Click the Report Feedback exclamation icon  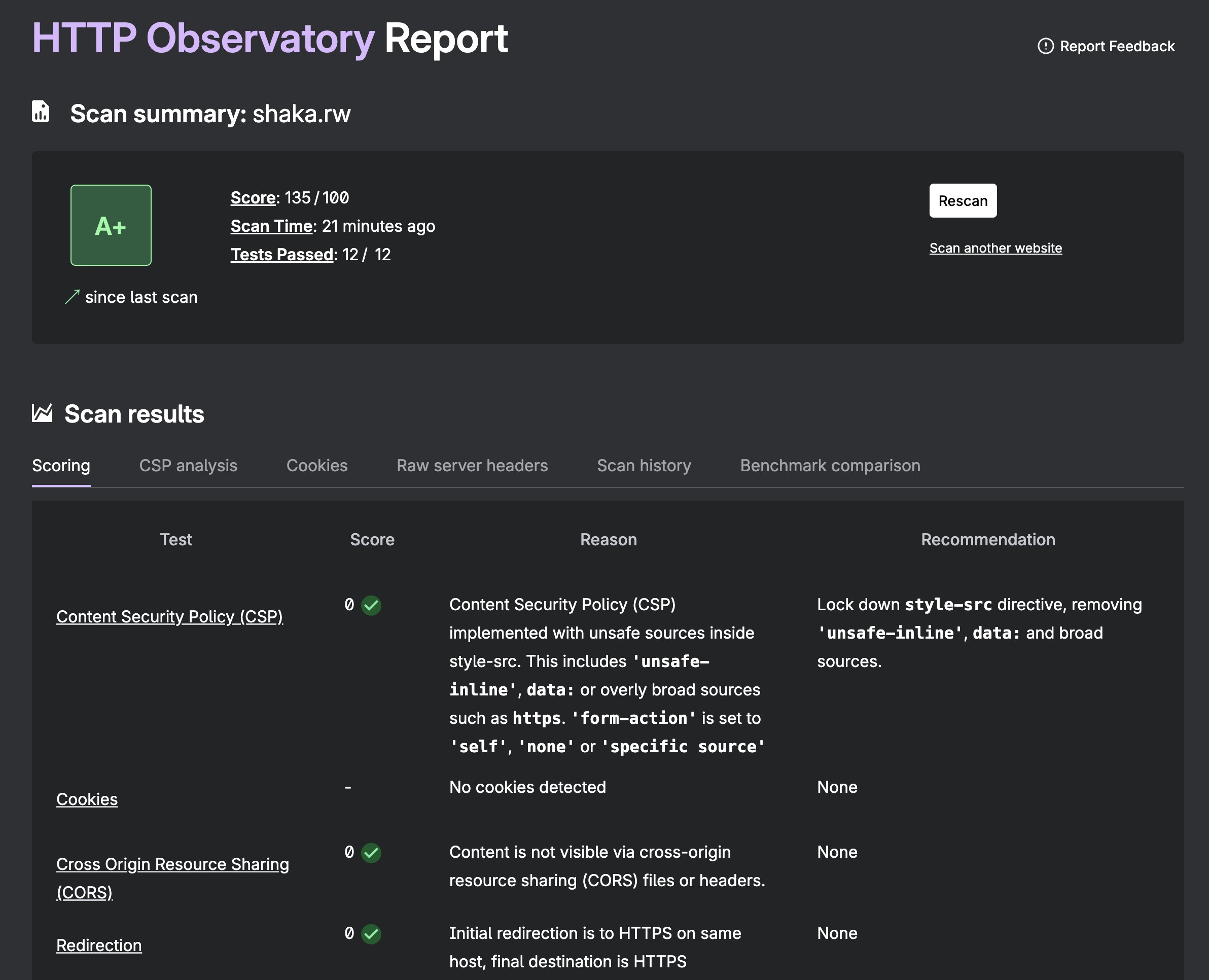click(x=1045, y=46)
